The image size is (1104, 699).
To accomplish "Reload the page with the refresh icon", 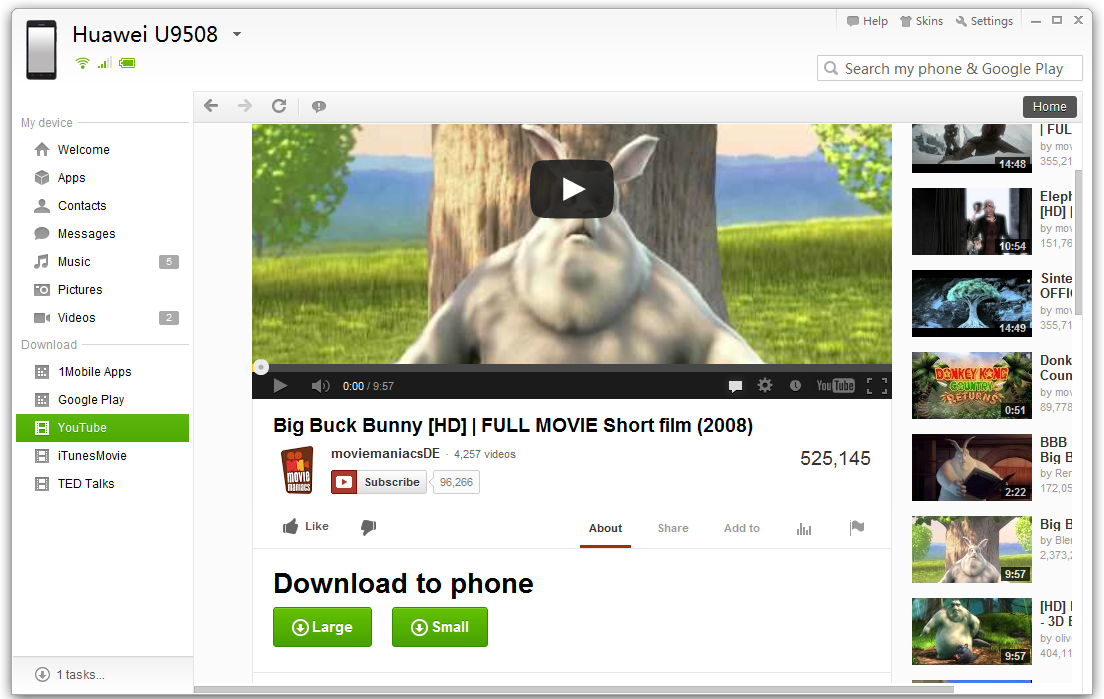I will coord(279,106).
